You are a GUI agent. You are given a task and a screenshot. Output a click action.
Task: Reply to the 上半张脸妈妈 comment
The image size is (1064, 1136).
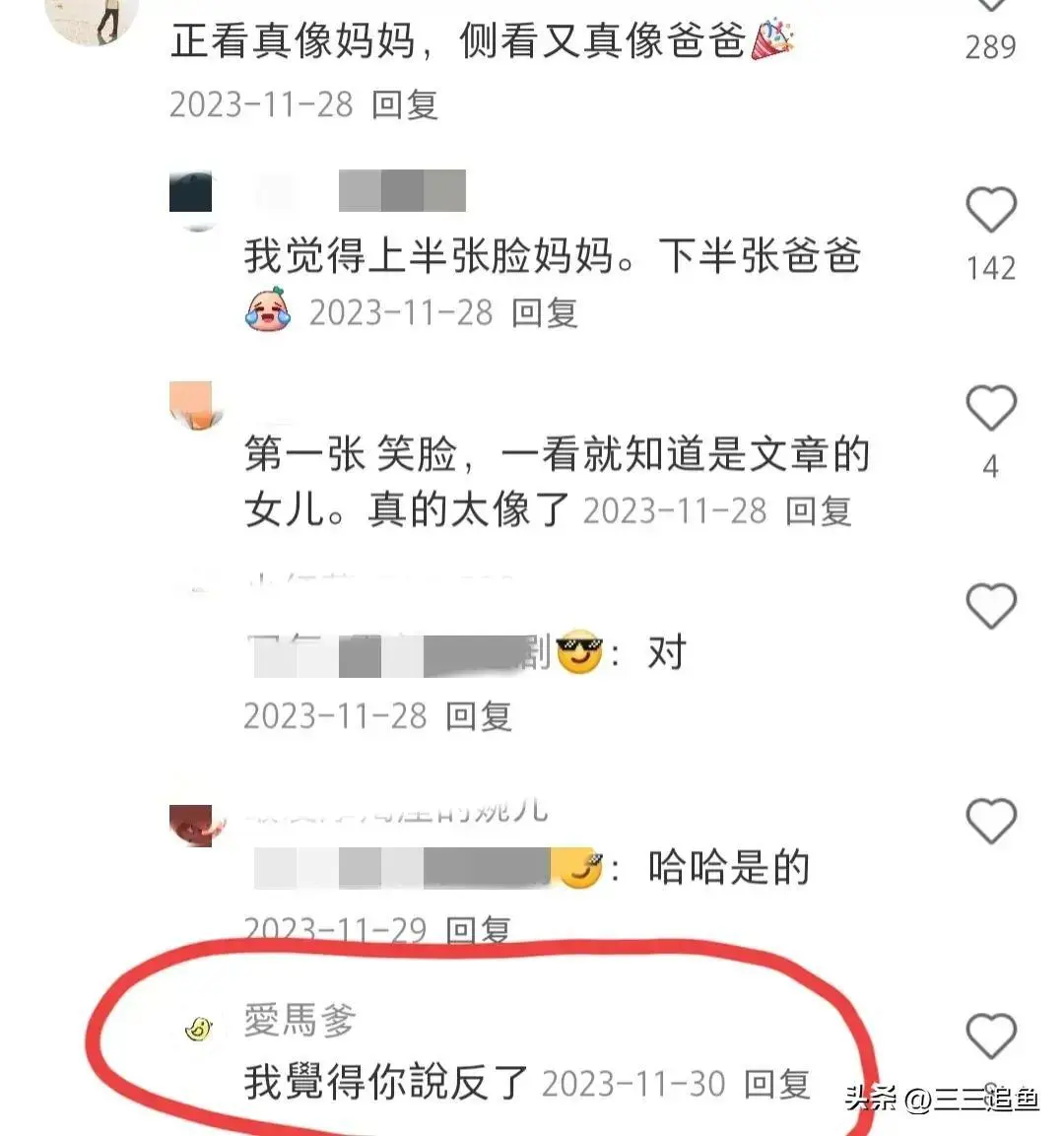tap(544, 313)
